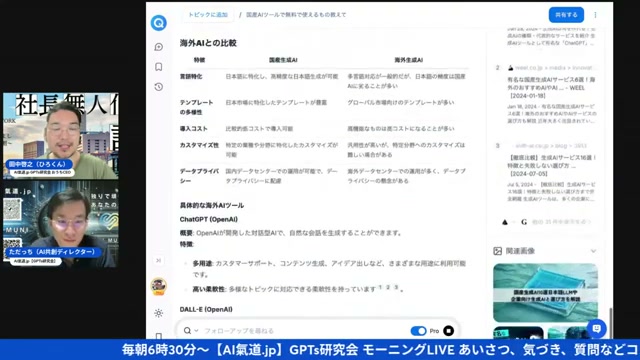Click the DALL-E (OpenAI) heading
The height and width of the screenshot is (360, 640).
tap(206, 309)
